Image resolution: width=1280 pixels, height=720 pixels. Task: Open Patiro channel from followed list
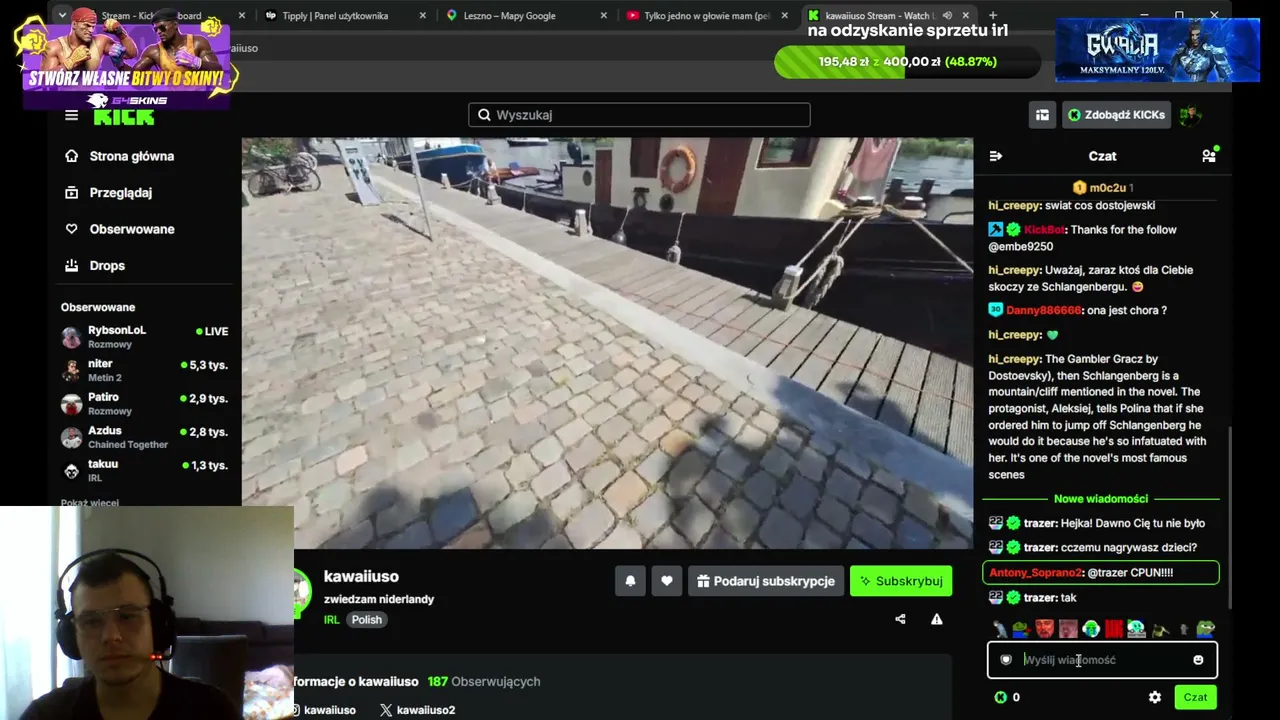146,404
